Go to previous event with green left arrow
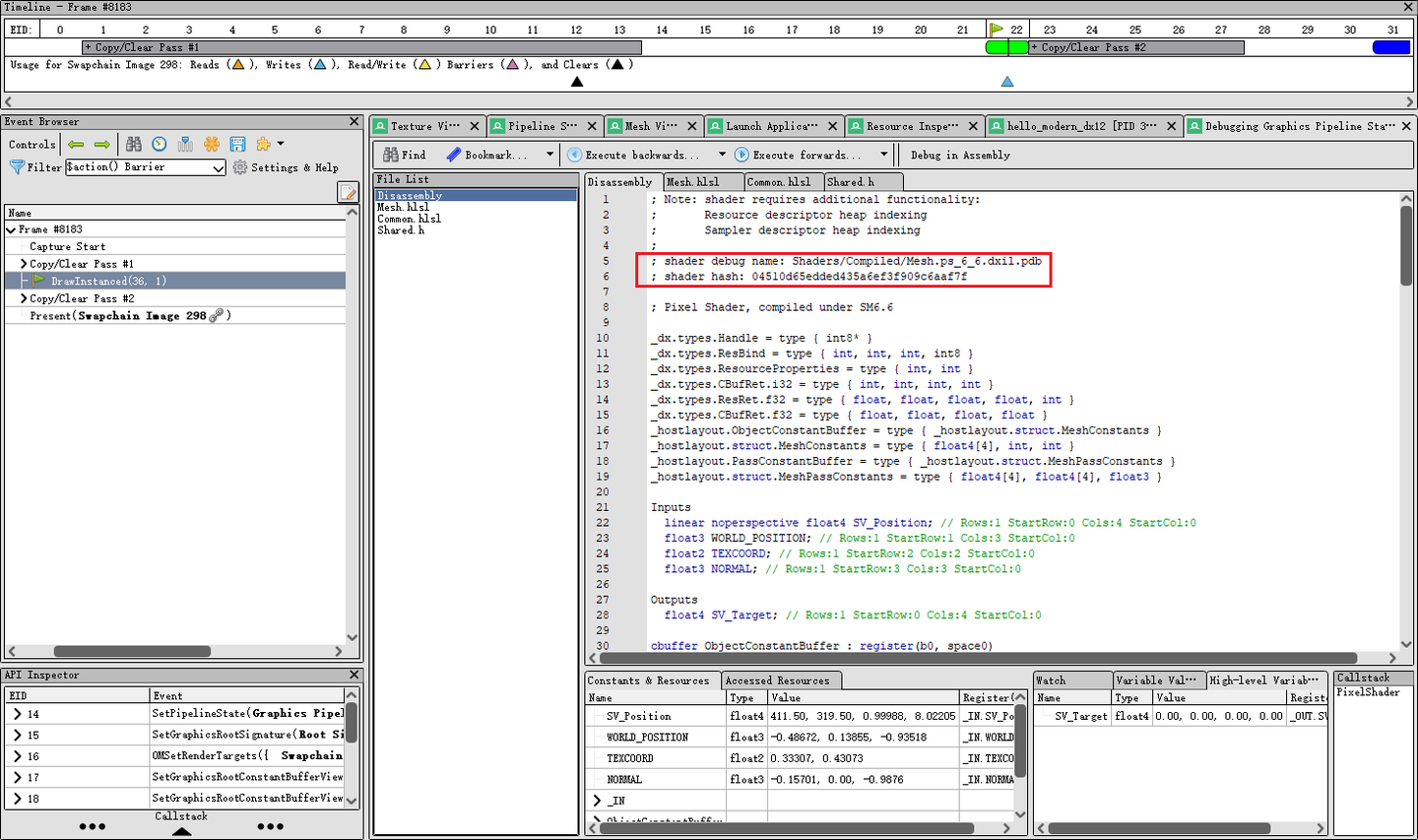Image resolution: width=1418 pixels, height=840 pixels. pyautogui.click(x=76, y=145)
